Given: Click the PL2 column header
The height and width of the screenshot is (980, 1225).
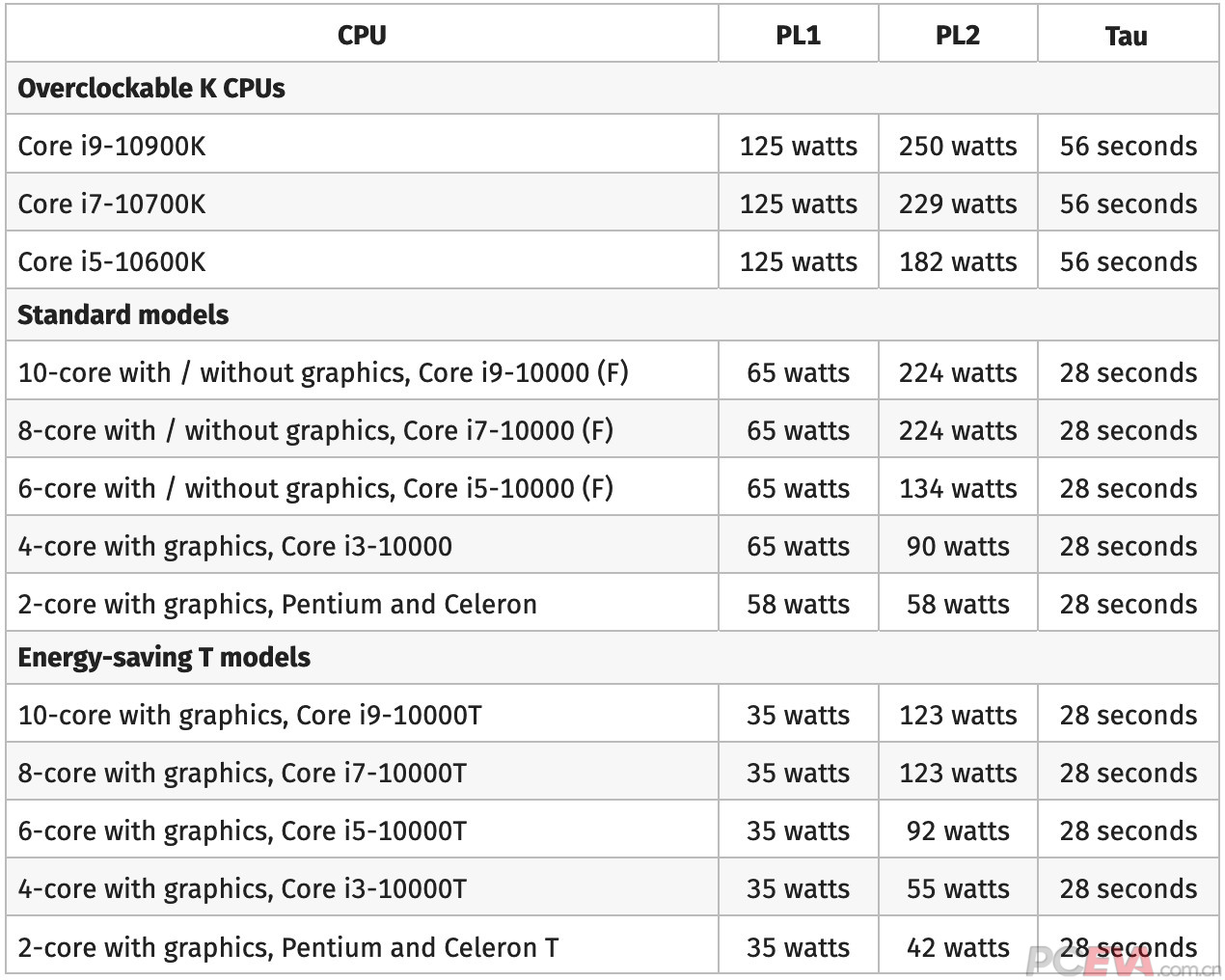Looking at the screenshot, I should tap(957, 36).
